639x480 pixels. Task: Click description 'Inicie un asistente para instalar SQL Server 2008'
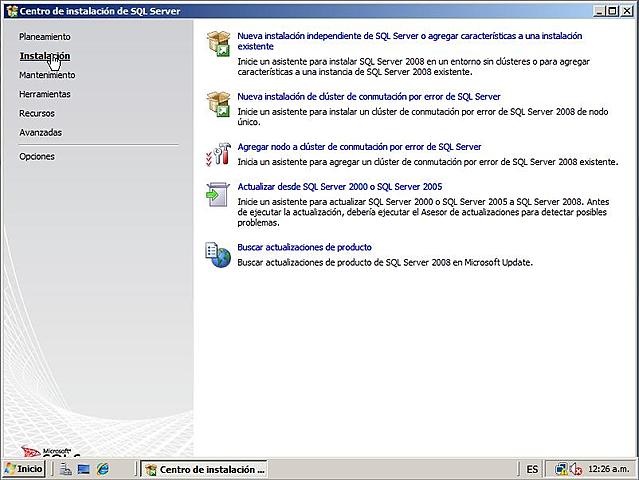click(x=414, y=67)
